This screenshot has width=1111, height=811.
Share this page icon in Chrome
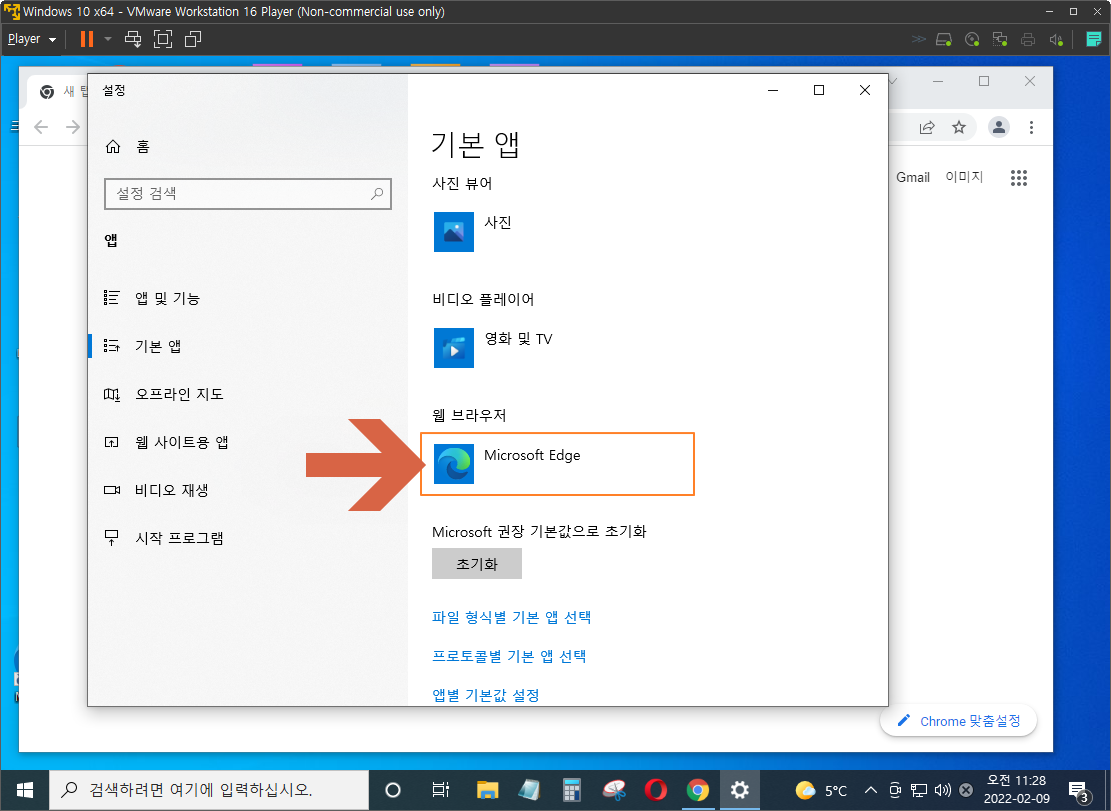pyautogui.click(x=927, y=127)
